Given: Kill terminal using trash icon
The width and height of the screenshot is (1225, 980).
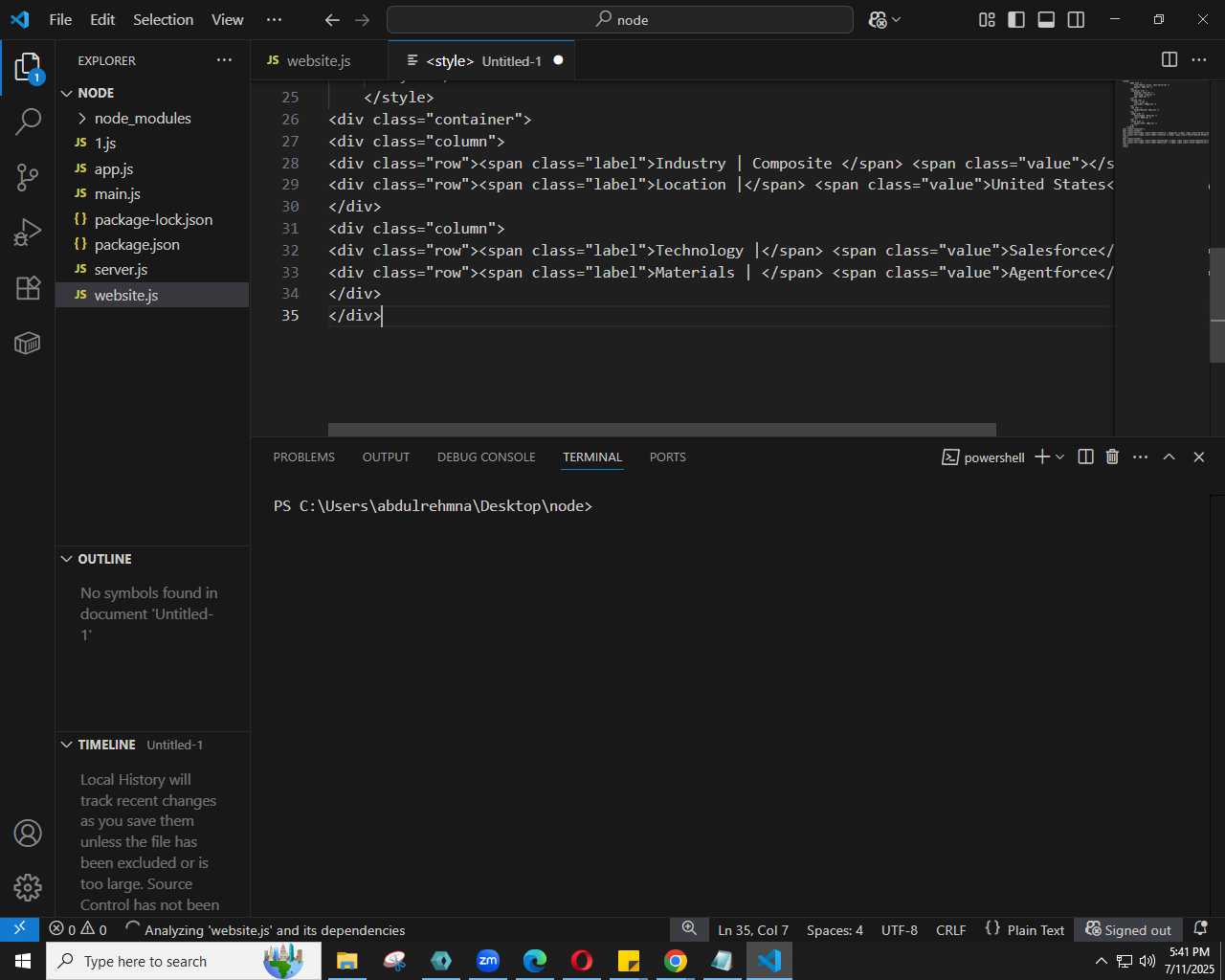Looking at the screenshot, I should pos(1112,457).
